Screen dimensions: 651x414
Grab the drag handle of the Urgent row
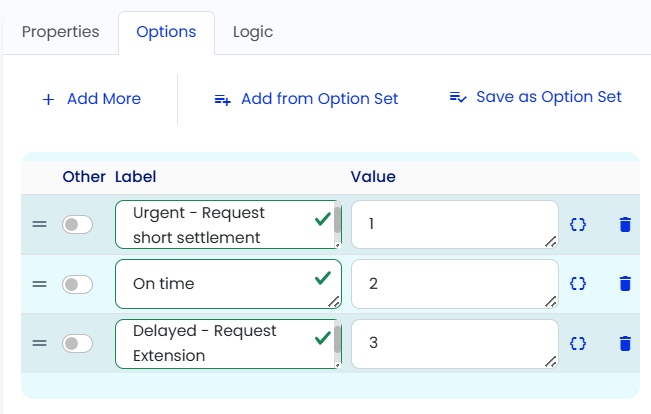click(x=39, y=224)
